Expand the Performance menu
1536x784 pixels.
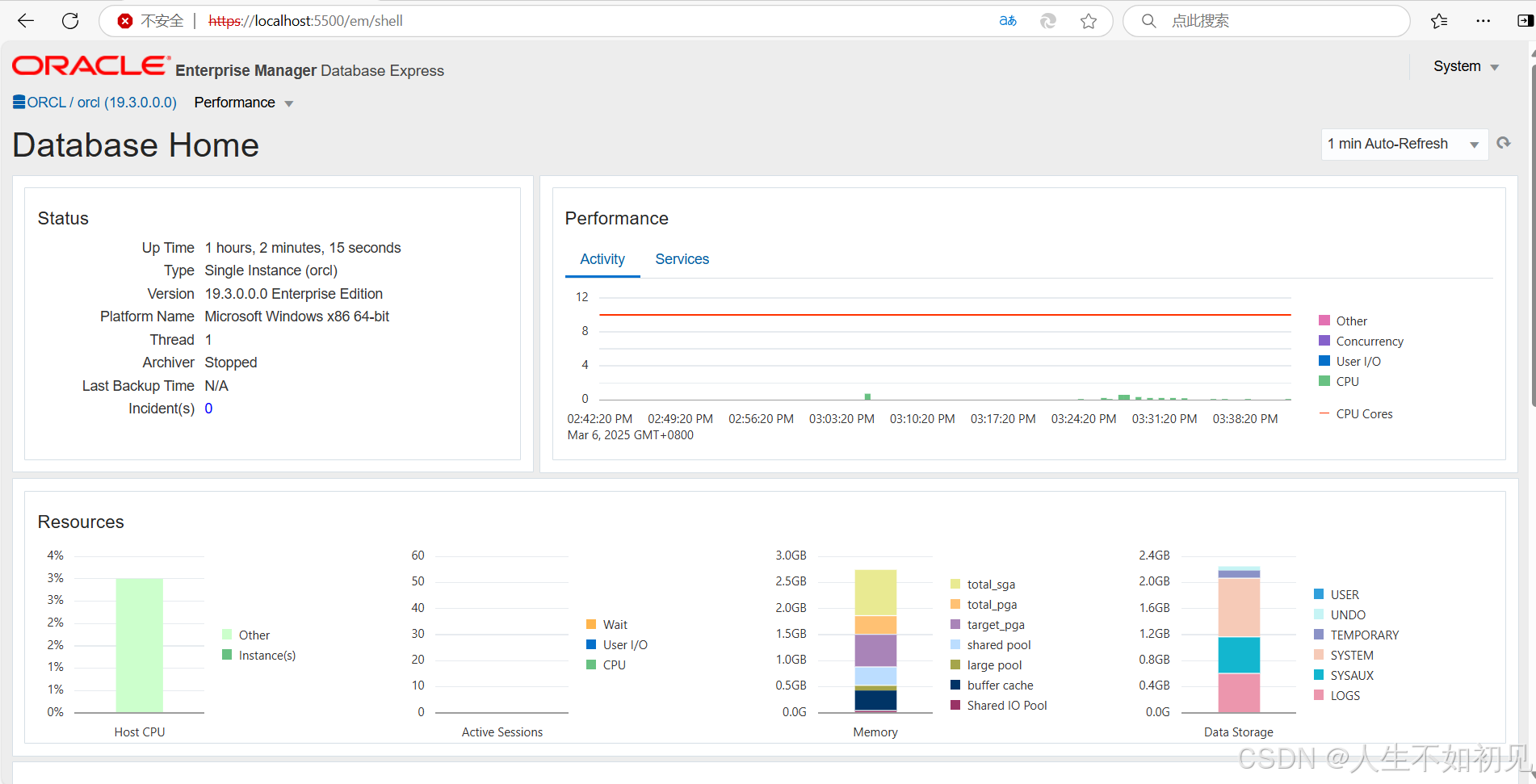click(x=243, y=103)
